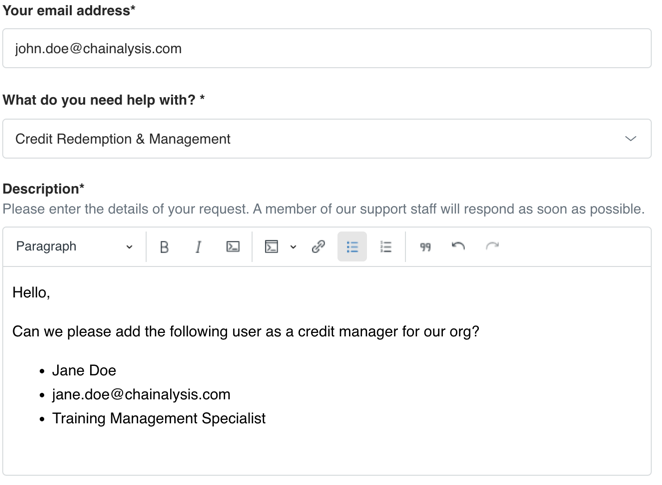The width and height of the screenshot is (662, 485).
Task: Click the email address input field
Action: tap(327, 49)
